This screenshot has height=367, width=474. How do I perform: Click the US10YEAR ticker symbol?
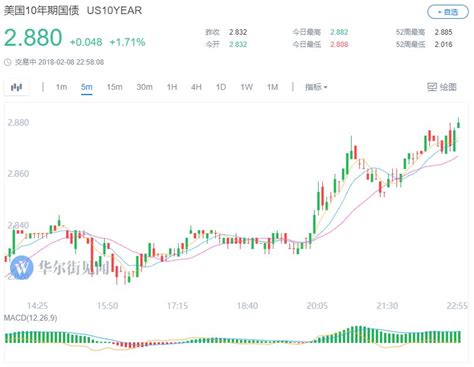114,10
